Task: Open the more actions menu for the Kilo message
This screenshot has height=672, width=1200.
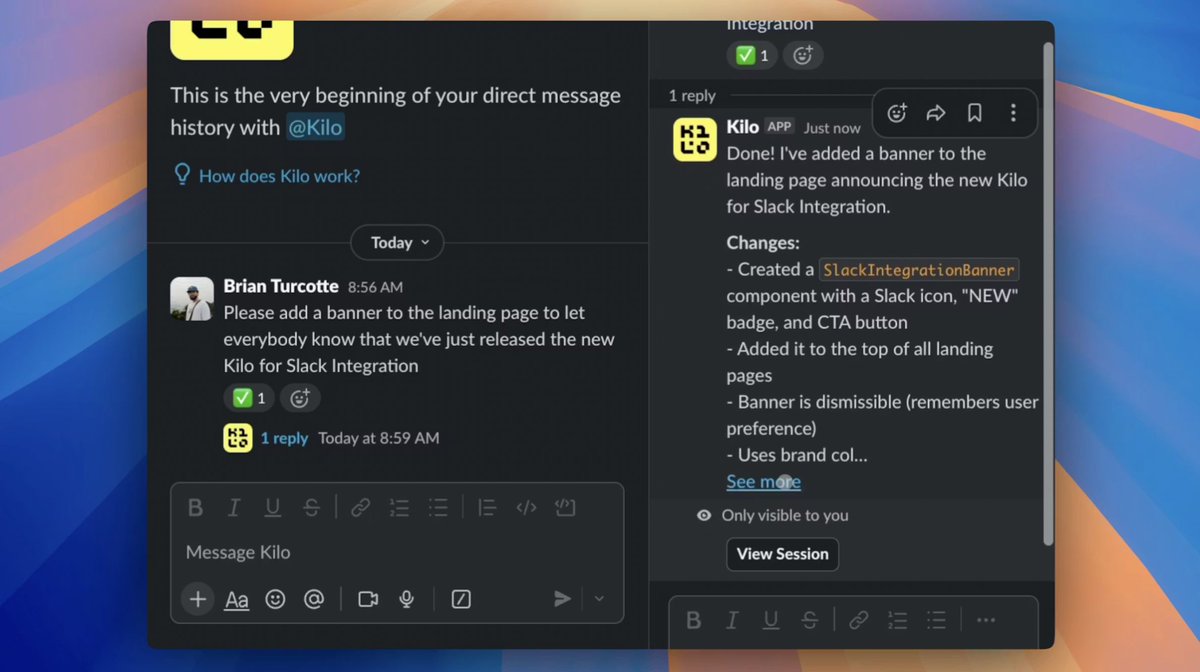Action: pyautogui.click(x=1013, y=113)
